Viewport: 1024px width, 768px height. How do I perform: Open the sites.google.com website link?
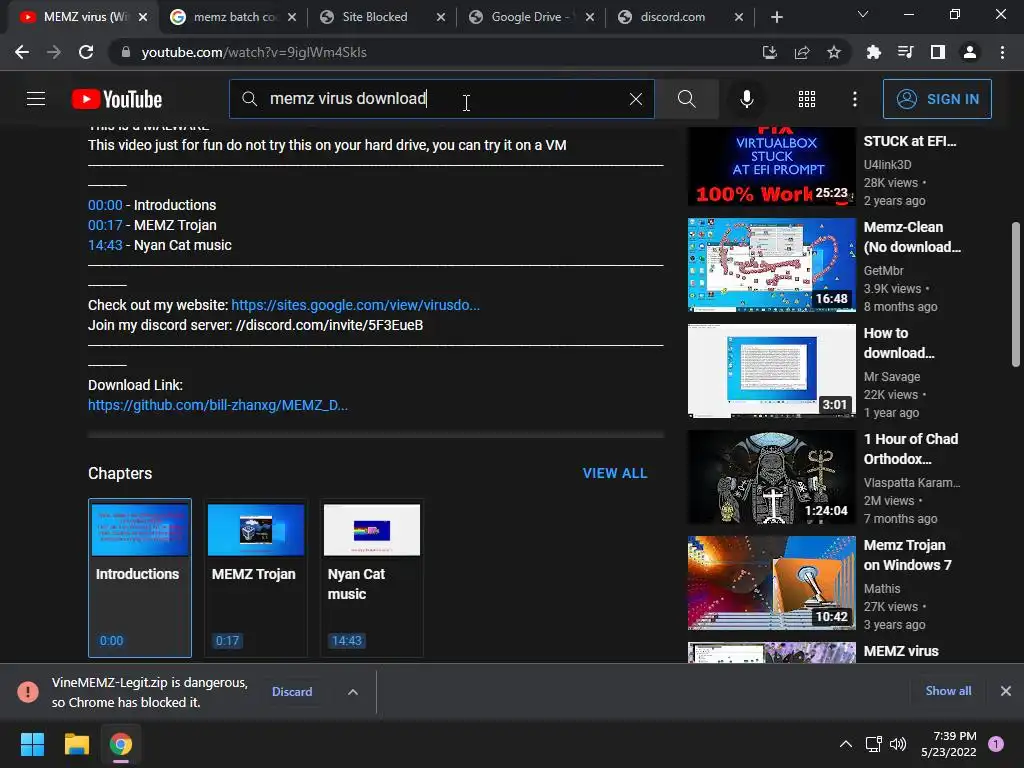tap(355, 305)
